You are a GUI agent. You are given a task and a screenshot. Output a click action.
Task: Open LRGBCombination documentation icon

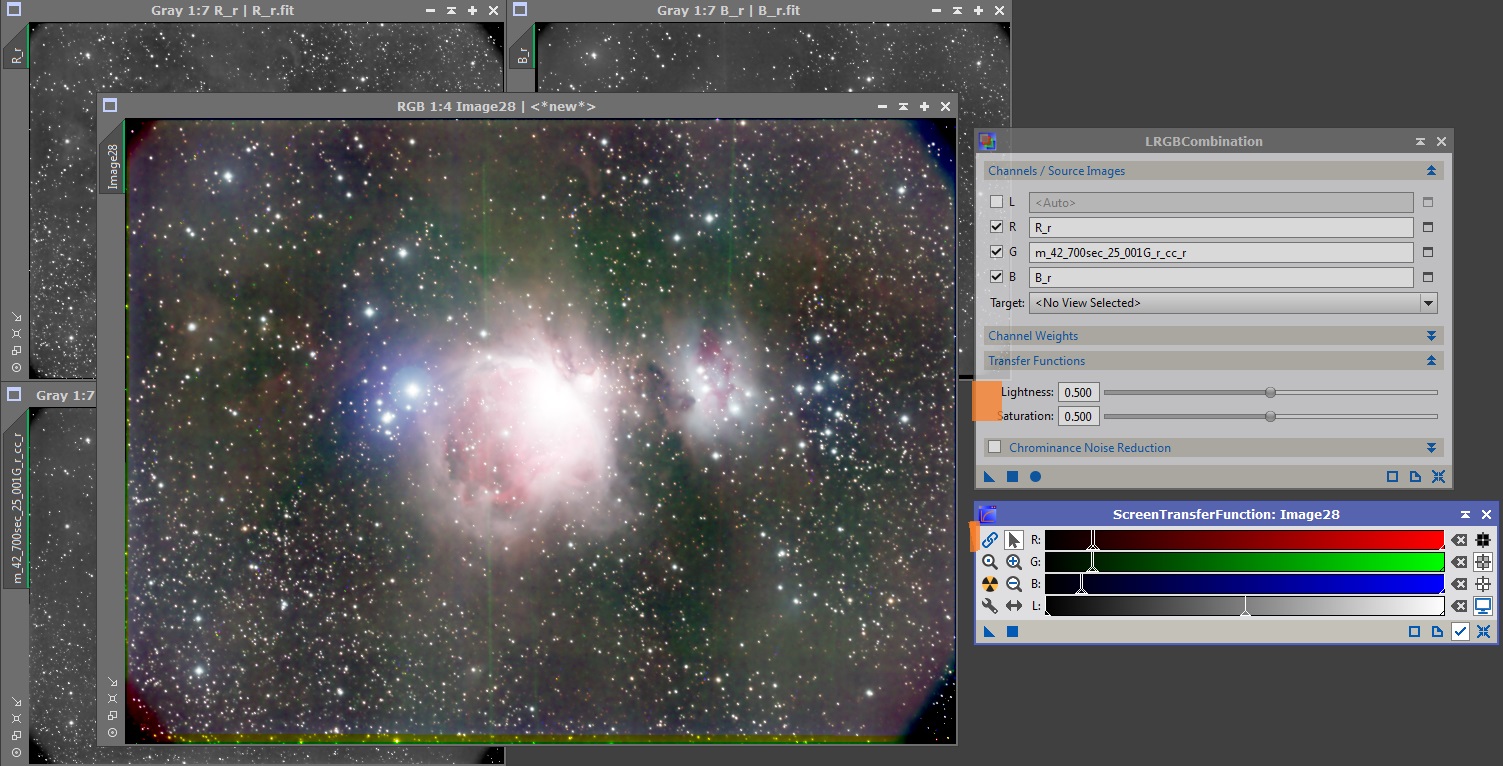tap(1415, 477)
